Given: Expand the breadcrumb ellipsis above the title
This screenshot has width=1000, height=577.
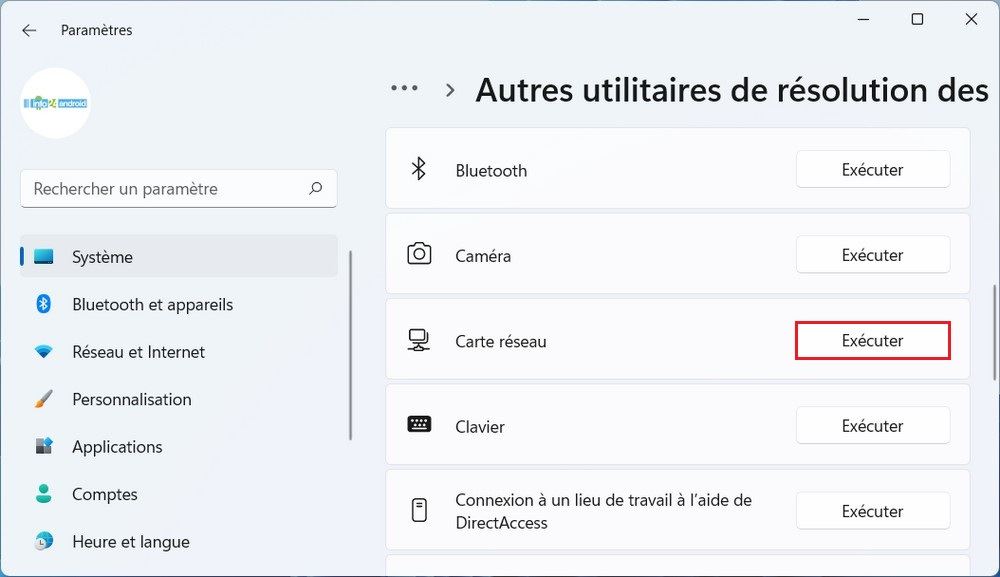Looking at the screenshot, I should pos(404,88).
